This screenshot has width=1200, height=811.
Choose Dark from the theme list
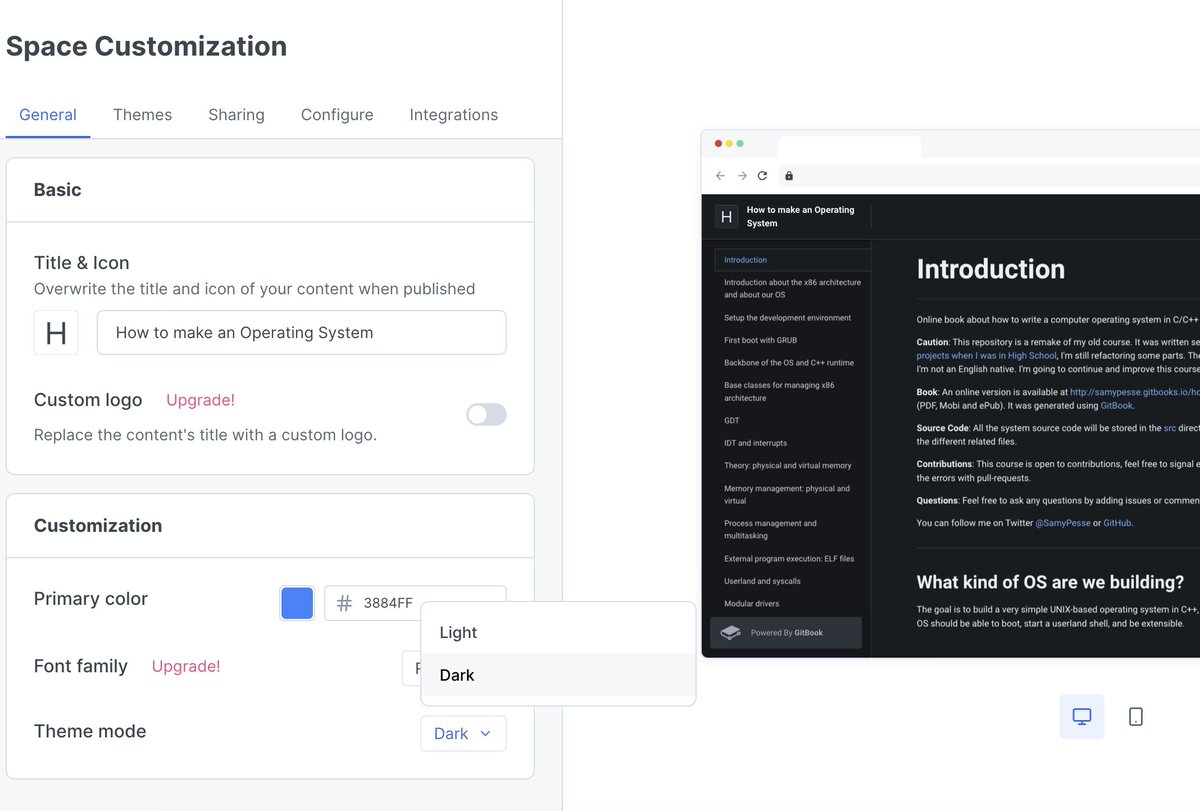pyautogui.click(x=558, y=675)
